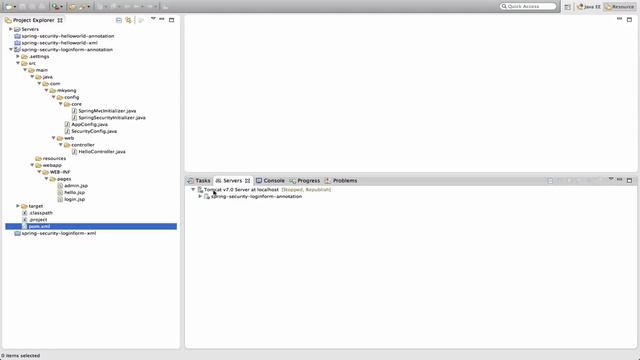The width and height of the screenshot is (640, 360).
Task: Maximize the Project Explorer view
Action: click(x=171, y=20)
